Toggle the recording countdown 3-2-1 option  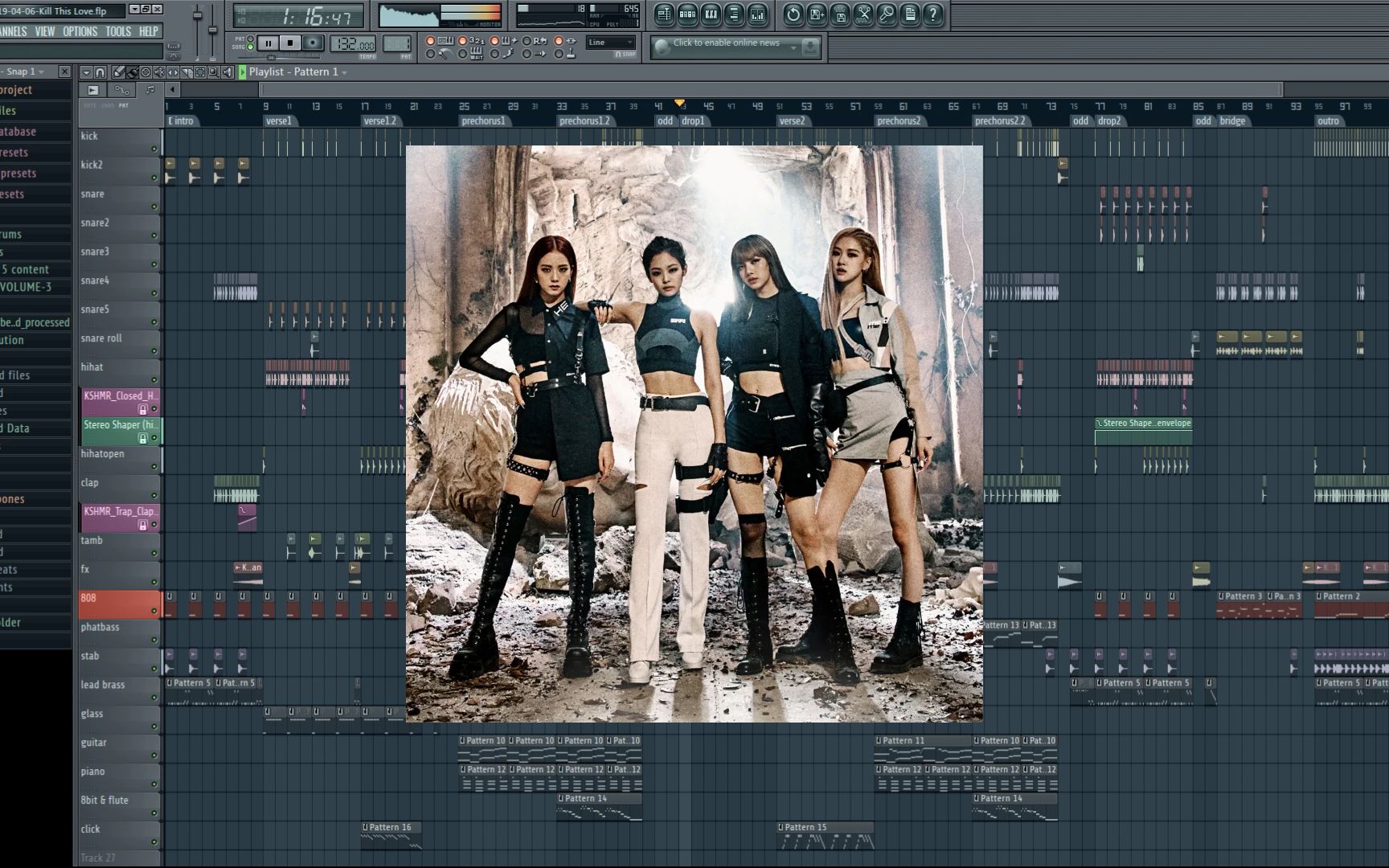pyautogui.click(x=463, y=40)
